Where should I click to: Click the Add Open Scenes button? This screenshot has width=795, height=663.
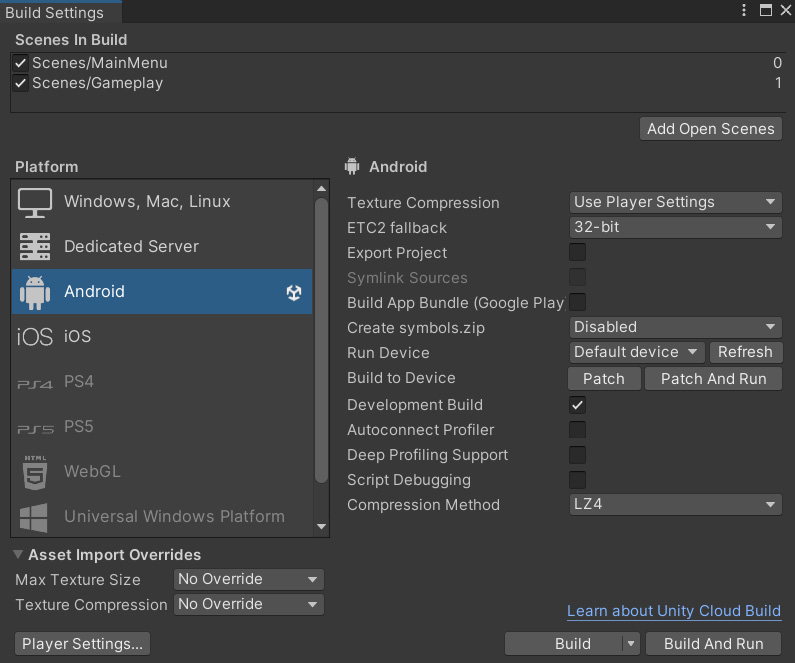coord(711,129)
